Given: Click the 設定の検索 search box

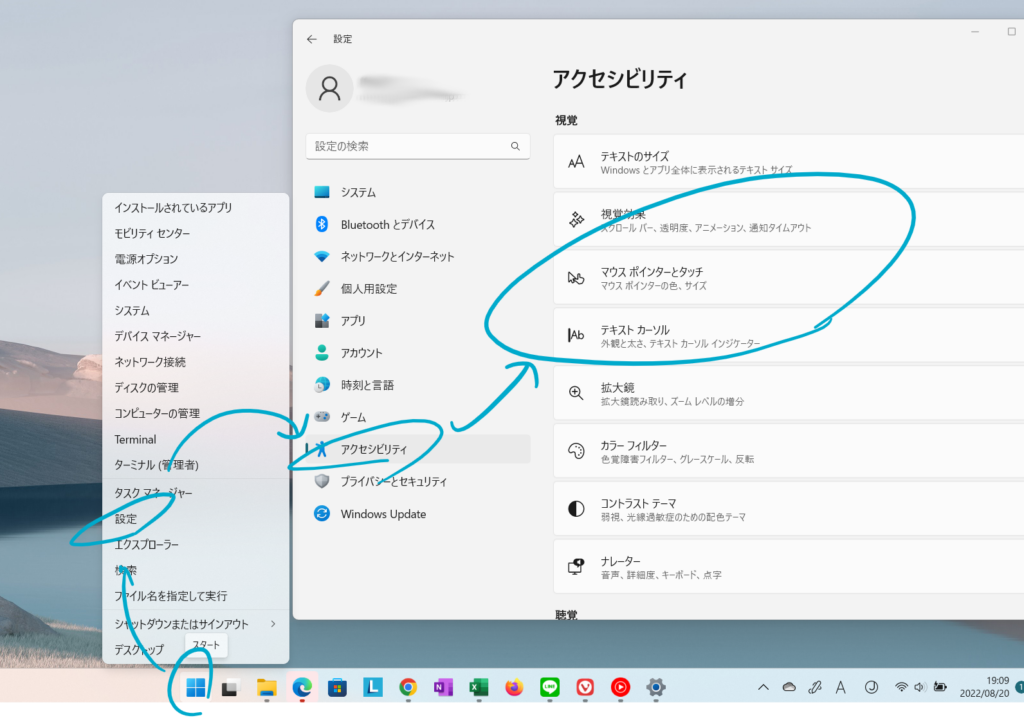Looking at the screenshot, I should tap(417, 146).
